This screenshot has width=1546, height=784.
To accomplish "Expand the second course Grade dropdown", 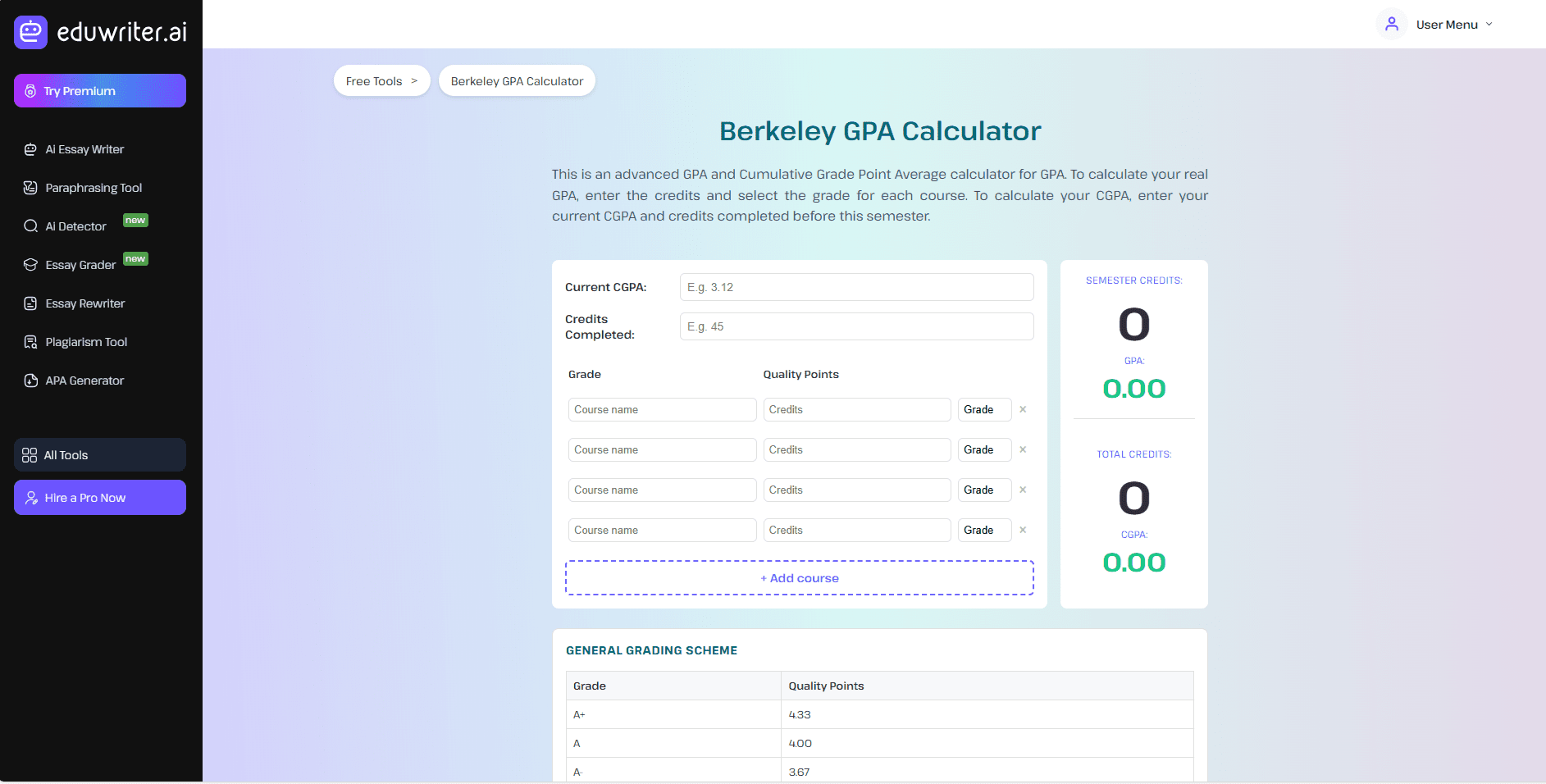I will coord(984,449).
